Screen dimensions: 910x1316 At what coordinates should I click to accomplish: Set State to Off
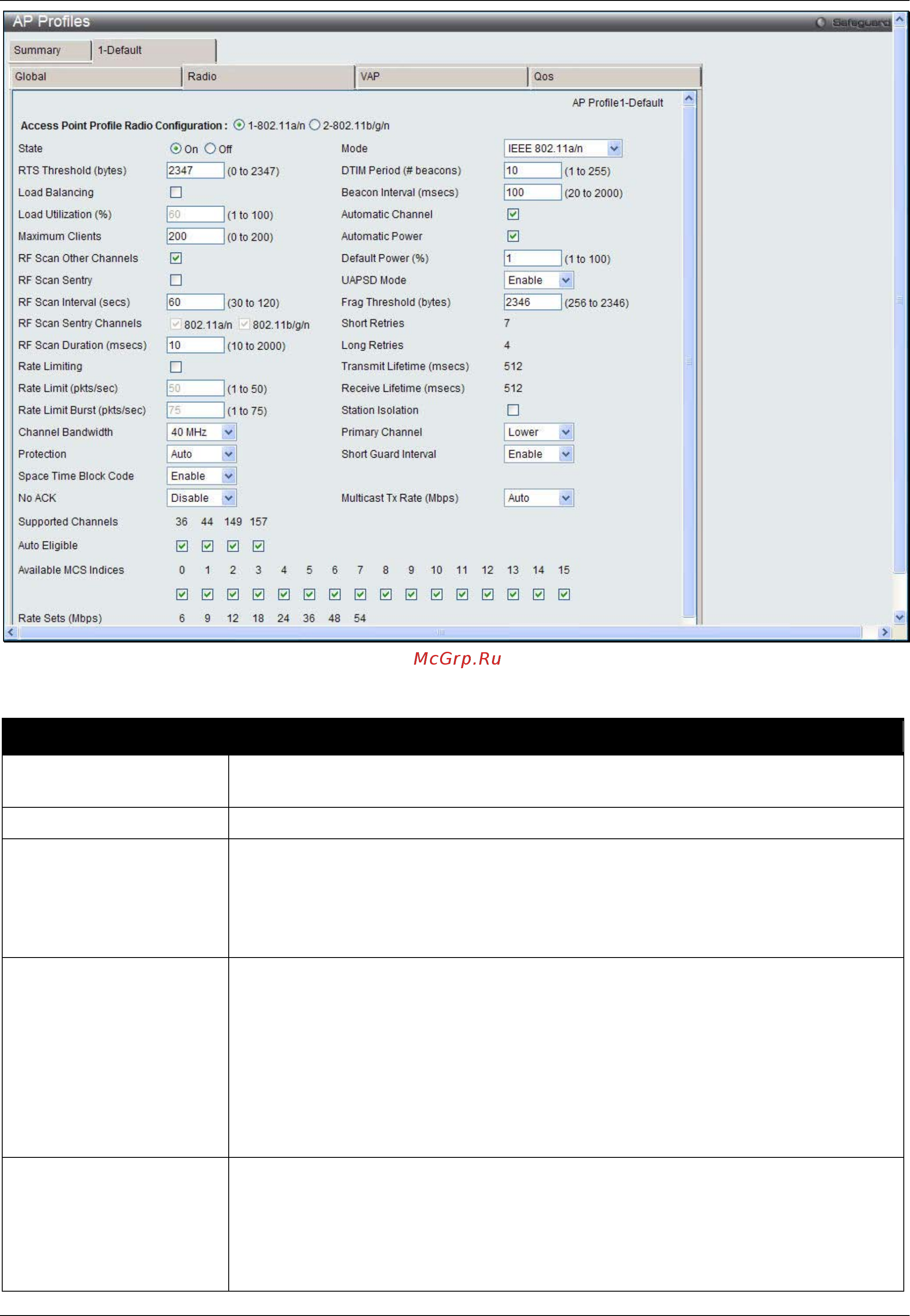[211, 148]
